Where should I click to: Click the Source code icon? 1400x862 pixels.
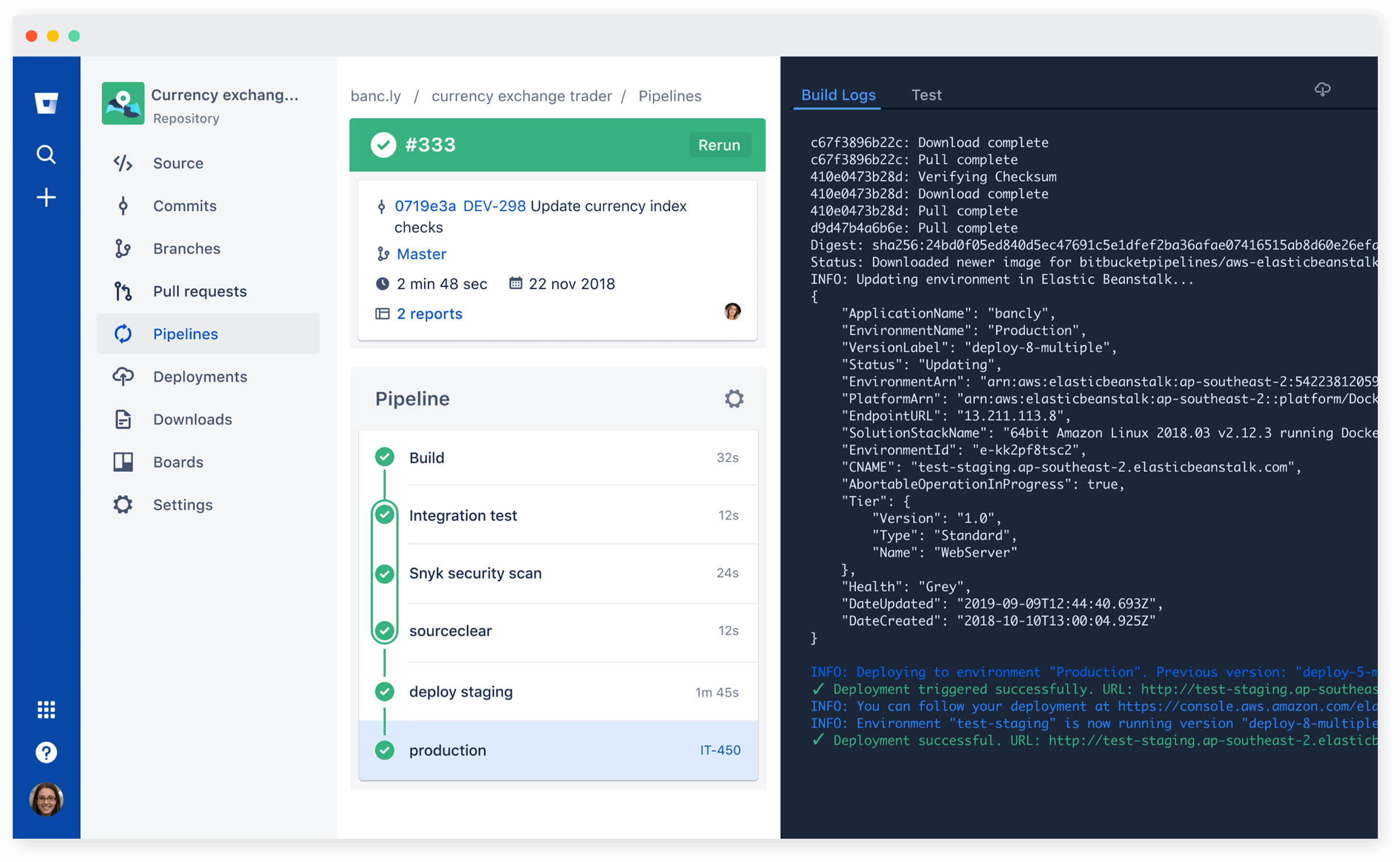pos(123,163)
